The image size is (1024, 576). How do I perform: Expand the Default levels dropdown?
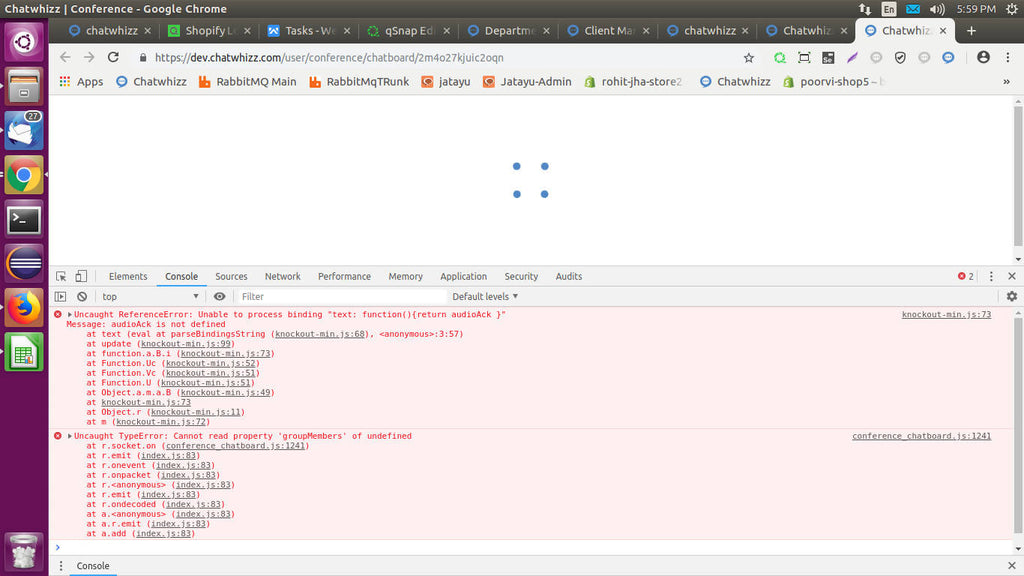485,297
